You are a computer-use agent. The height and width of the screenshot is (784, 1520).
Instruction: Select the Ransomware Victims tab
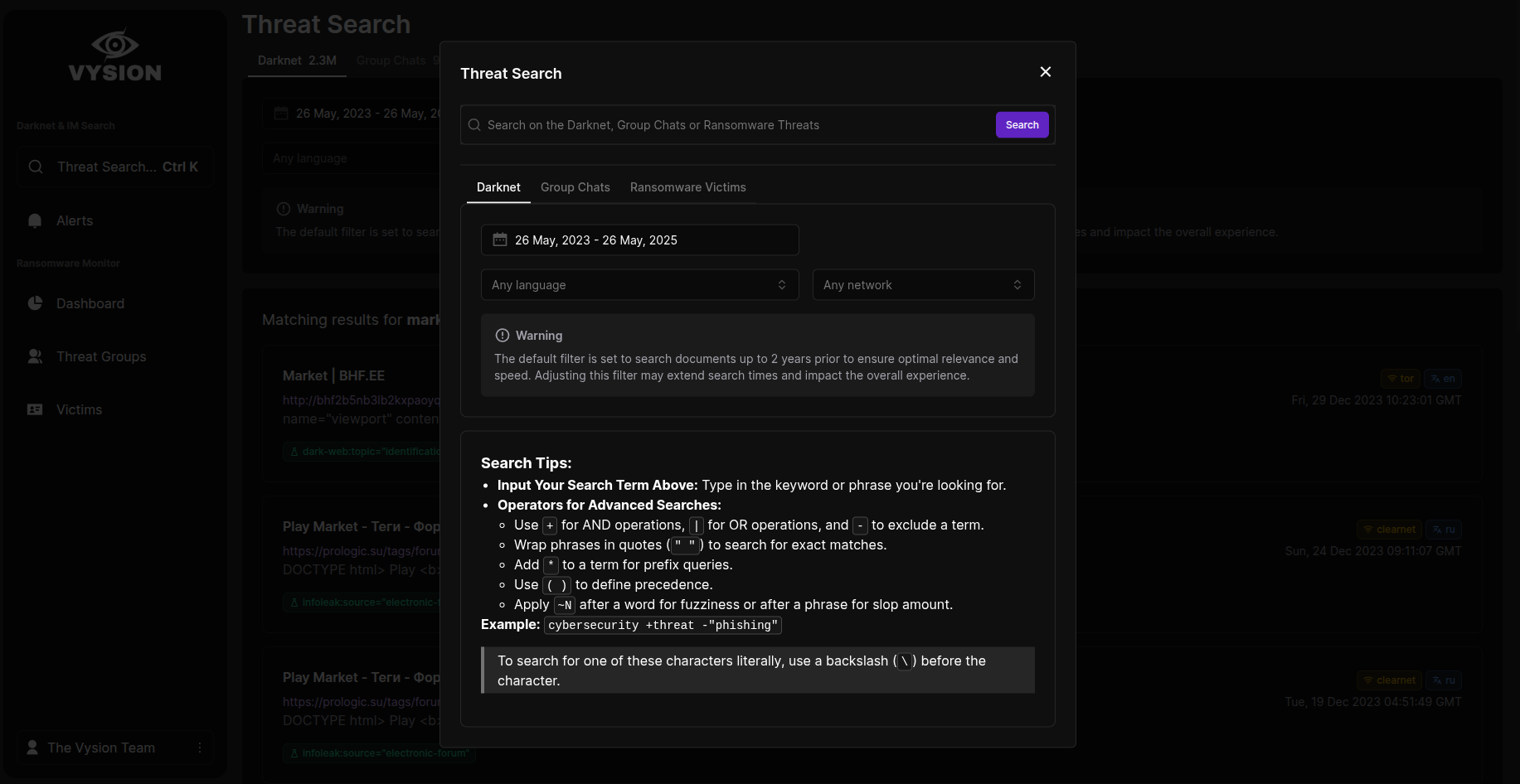pos(687,187)
